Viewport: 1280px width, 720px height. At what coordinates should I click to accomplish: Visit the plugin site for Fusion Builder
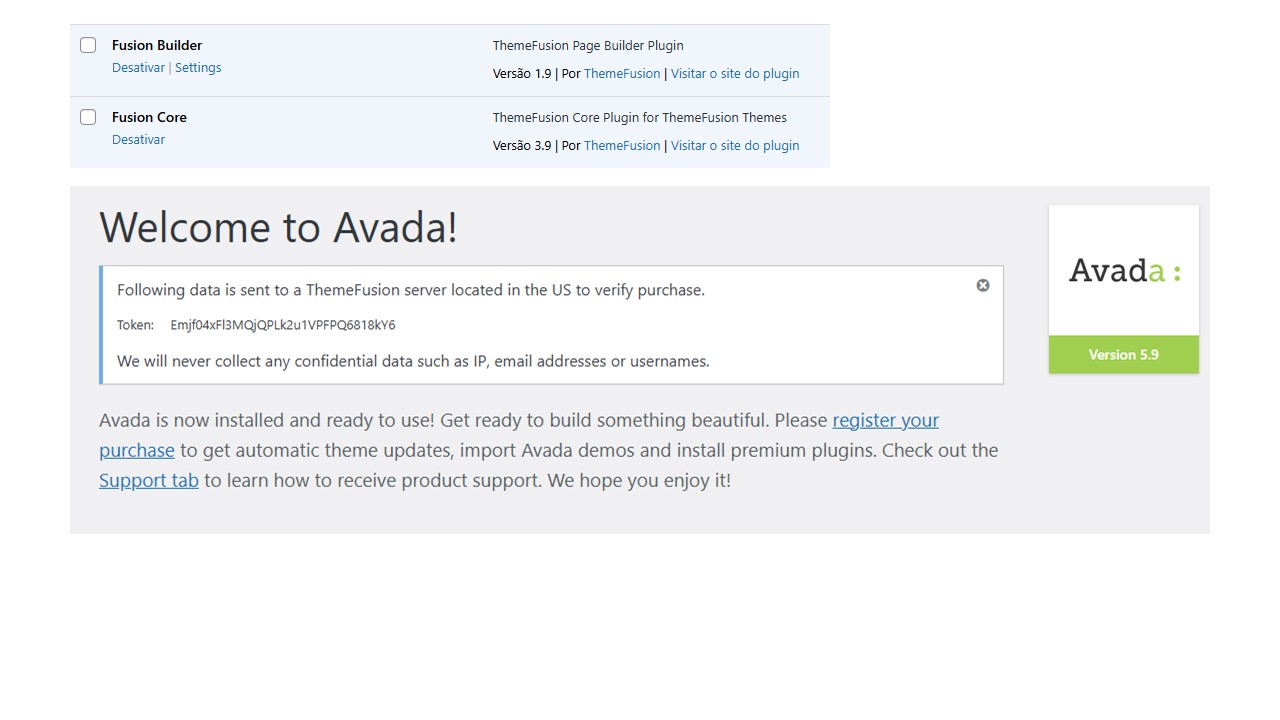[x=735, y=74]
